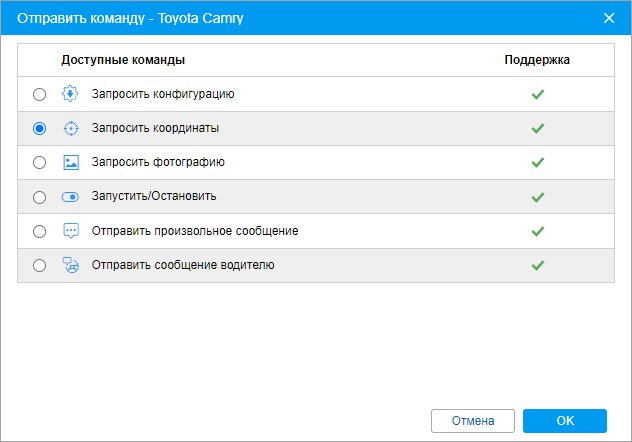Click the picture icon for Запросить фотографию
Viewport: 632px width, 442px height.
pos(70,162)
